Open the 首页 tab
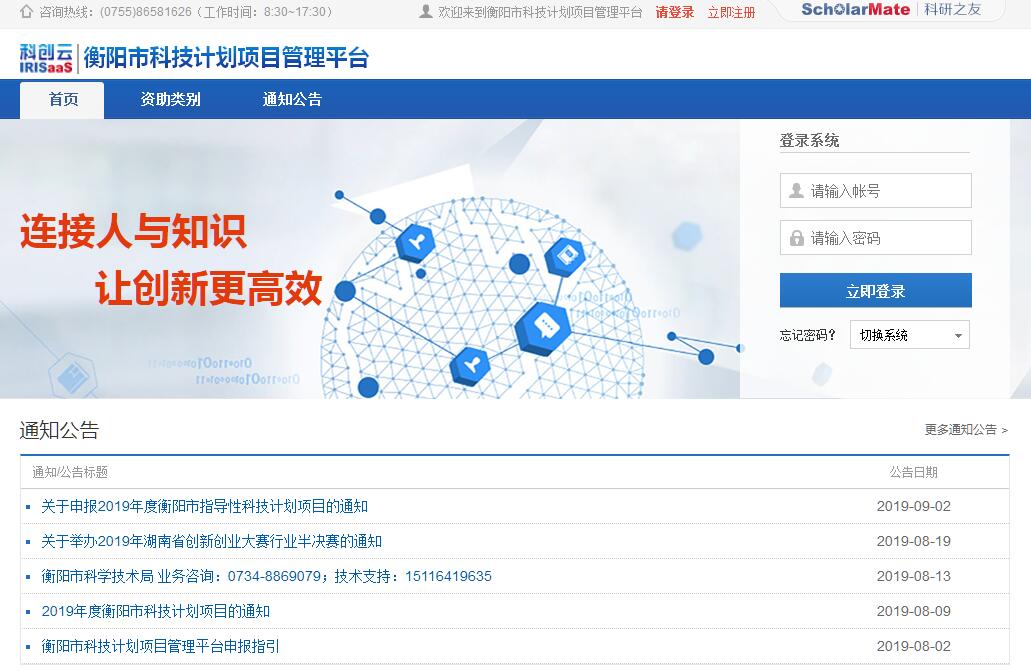 click(x=62, y=100)
